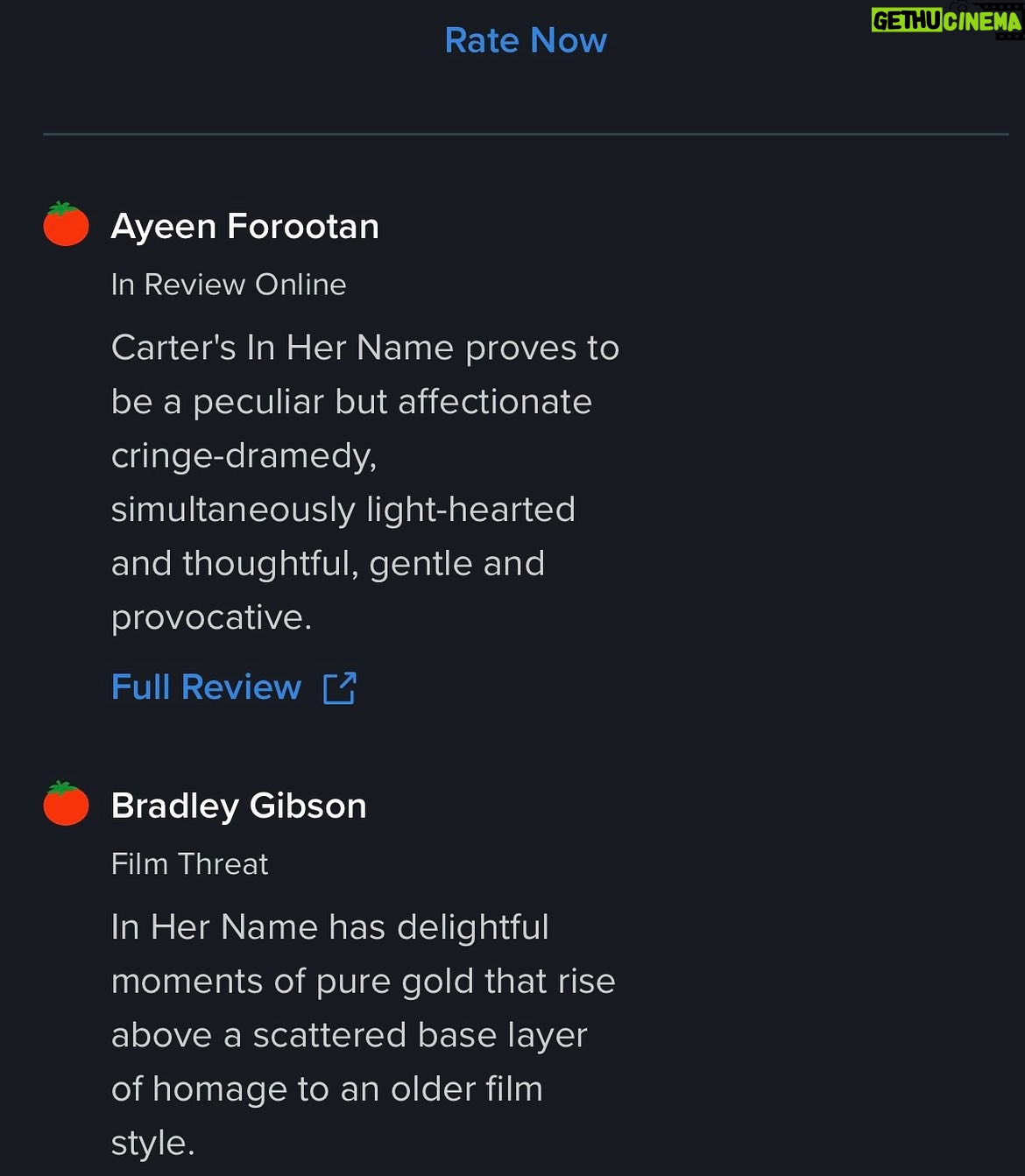
Task: Click the external link icon beside Full Review
Action: (340, 688)
